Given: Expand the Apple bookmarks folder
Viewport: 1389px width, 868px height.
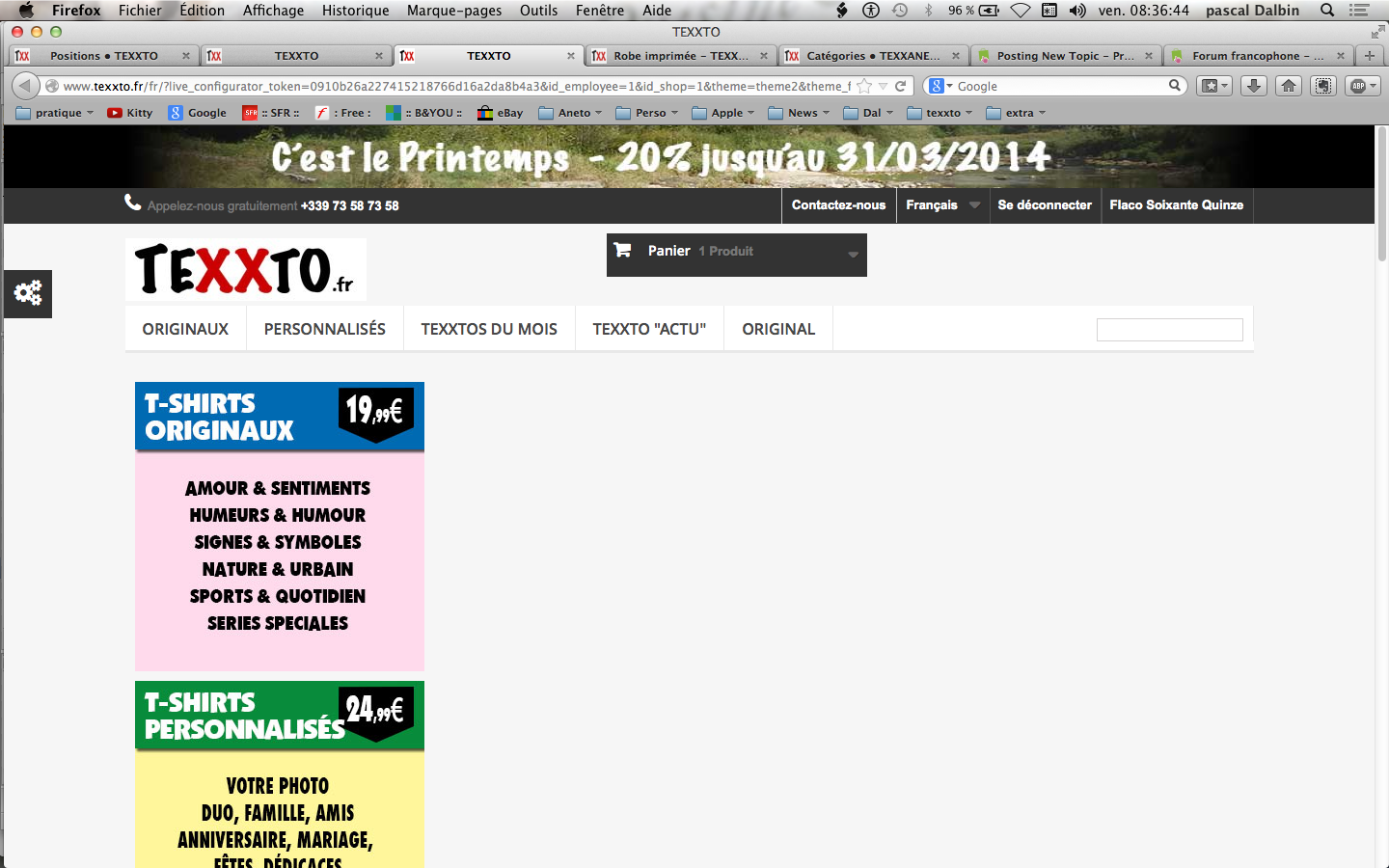Looking at the screenshot, I should click(x=723, y=113).
